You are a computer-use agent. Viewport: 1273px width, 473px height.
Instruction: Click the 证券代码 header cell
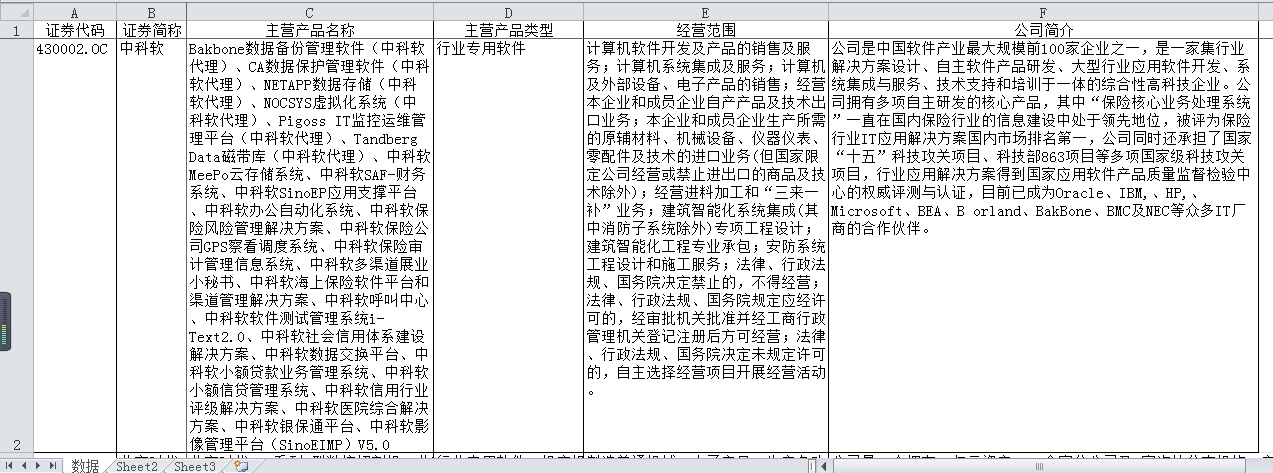pyautogui.click(x=75, y=30)
